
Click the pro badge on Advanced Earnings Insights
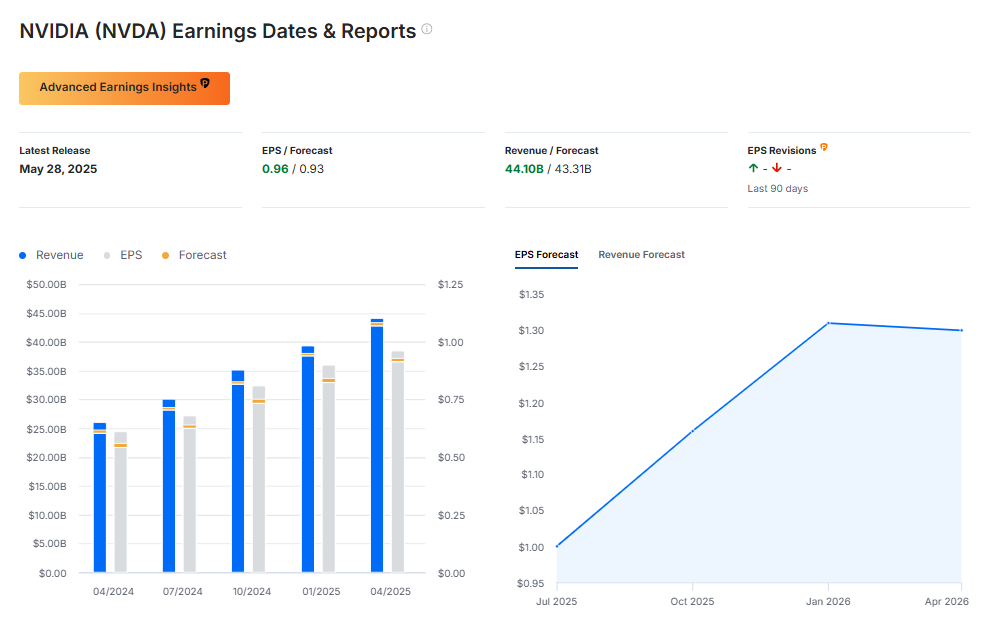(205, 83)
